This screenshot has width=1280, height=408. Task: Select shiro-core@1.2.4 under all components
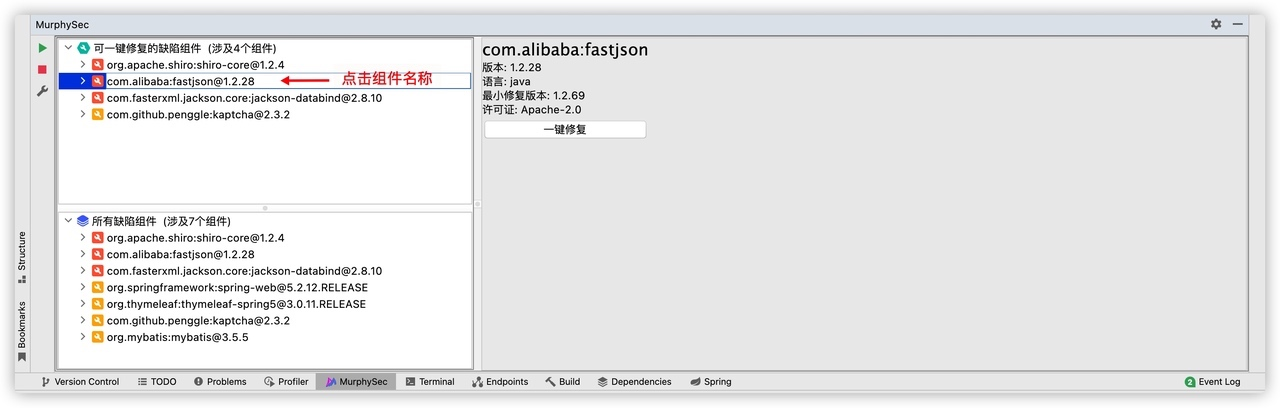pos(195,238)
